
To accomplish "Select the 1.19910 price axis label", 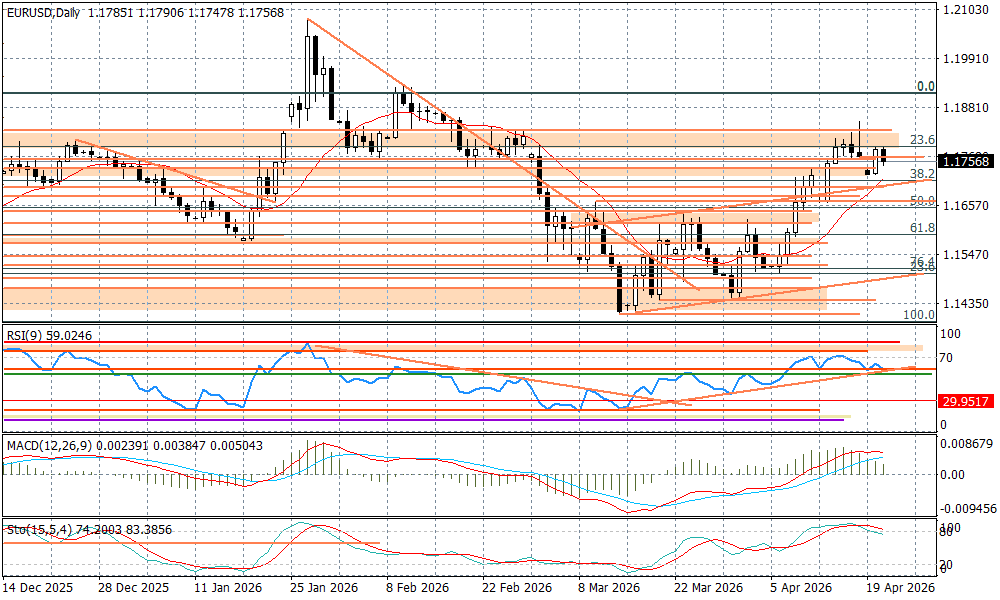I will (x=965, y=59).
